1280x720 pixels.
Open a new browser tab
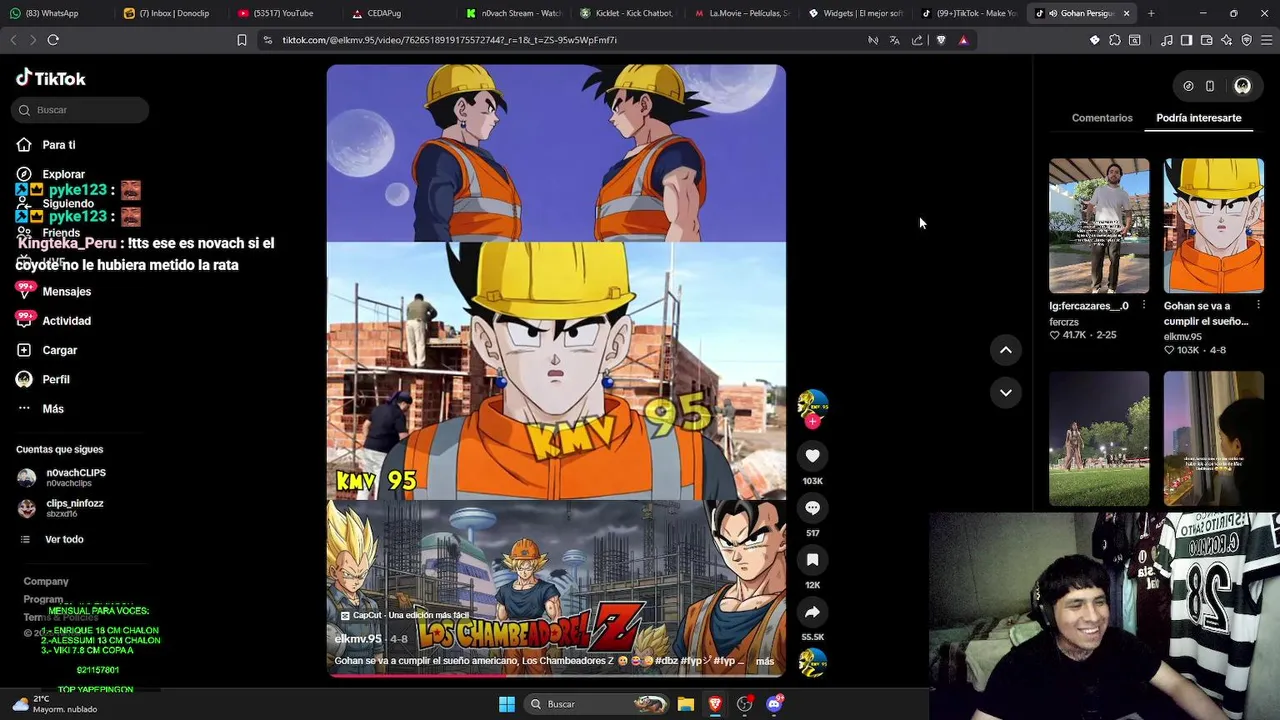pos(1151,13)
